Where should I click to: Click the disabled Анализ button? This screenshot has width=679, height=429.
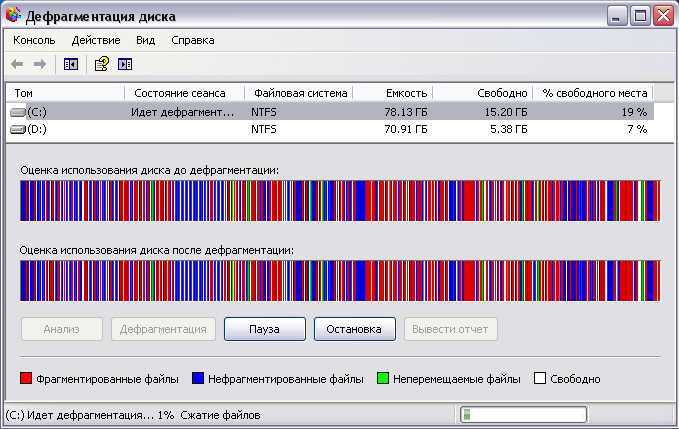coord(61,329)
